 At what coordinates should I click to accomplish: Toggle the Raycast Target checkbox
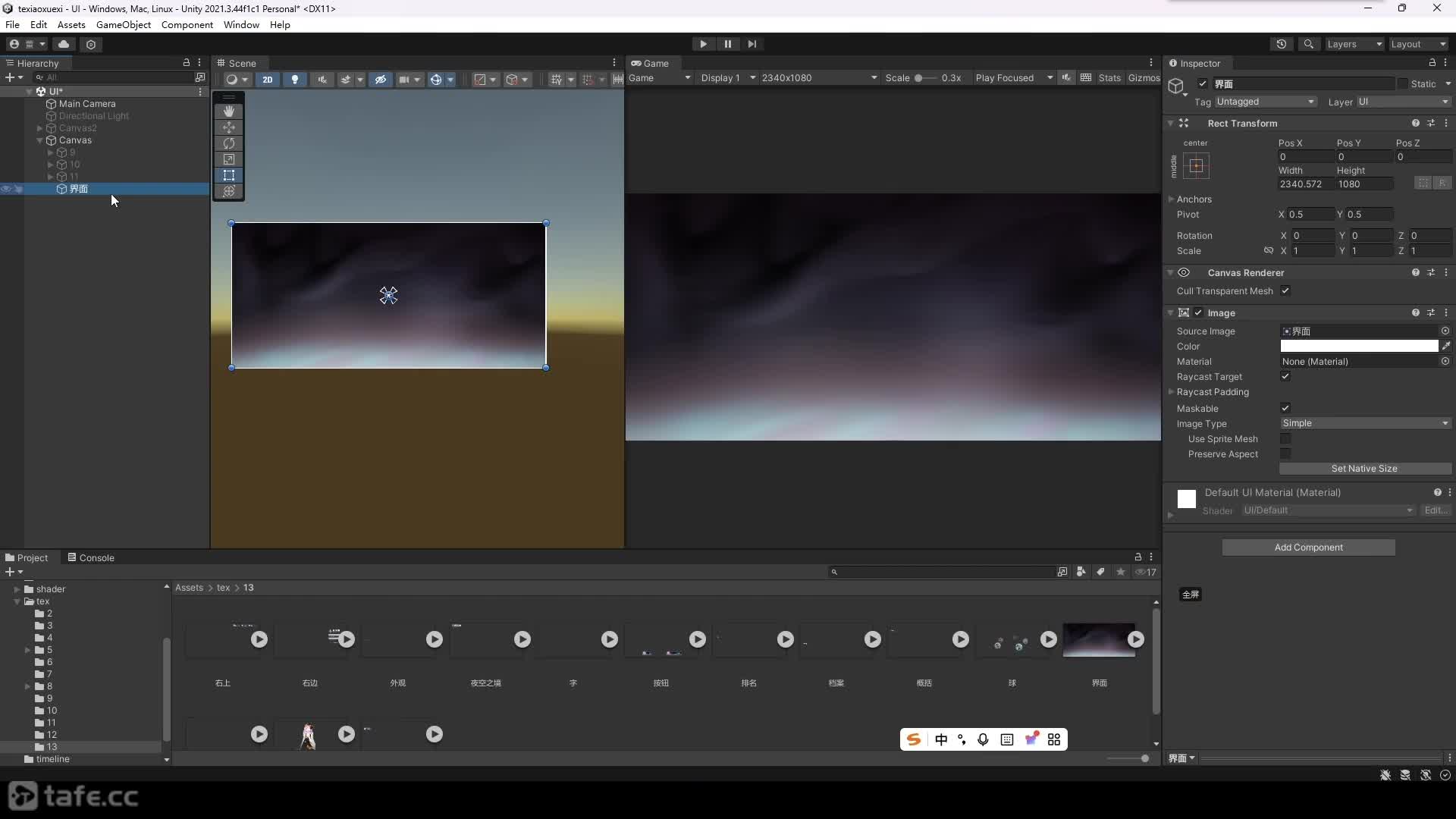click(x=1285, y=376)
